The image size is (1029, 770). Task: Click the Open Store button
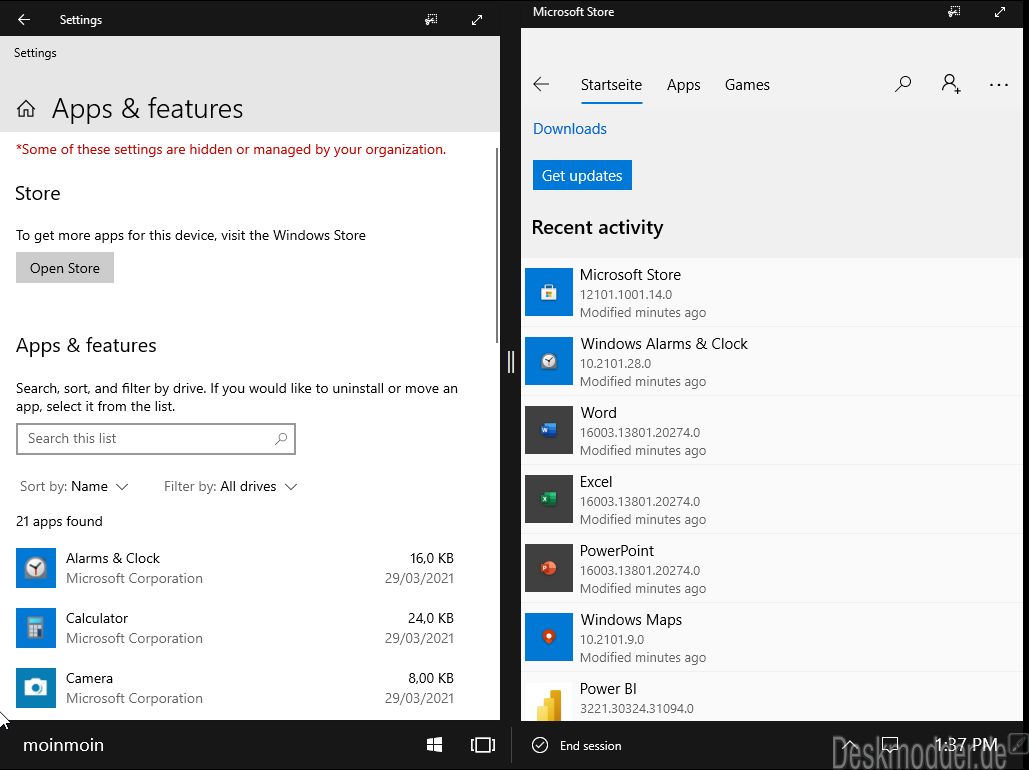65,268
